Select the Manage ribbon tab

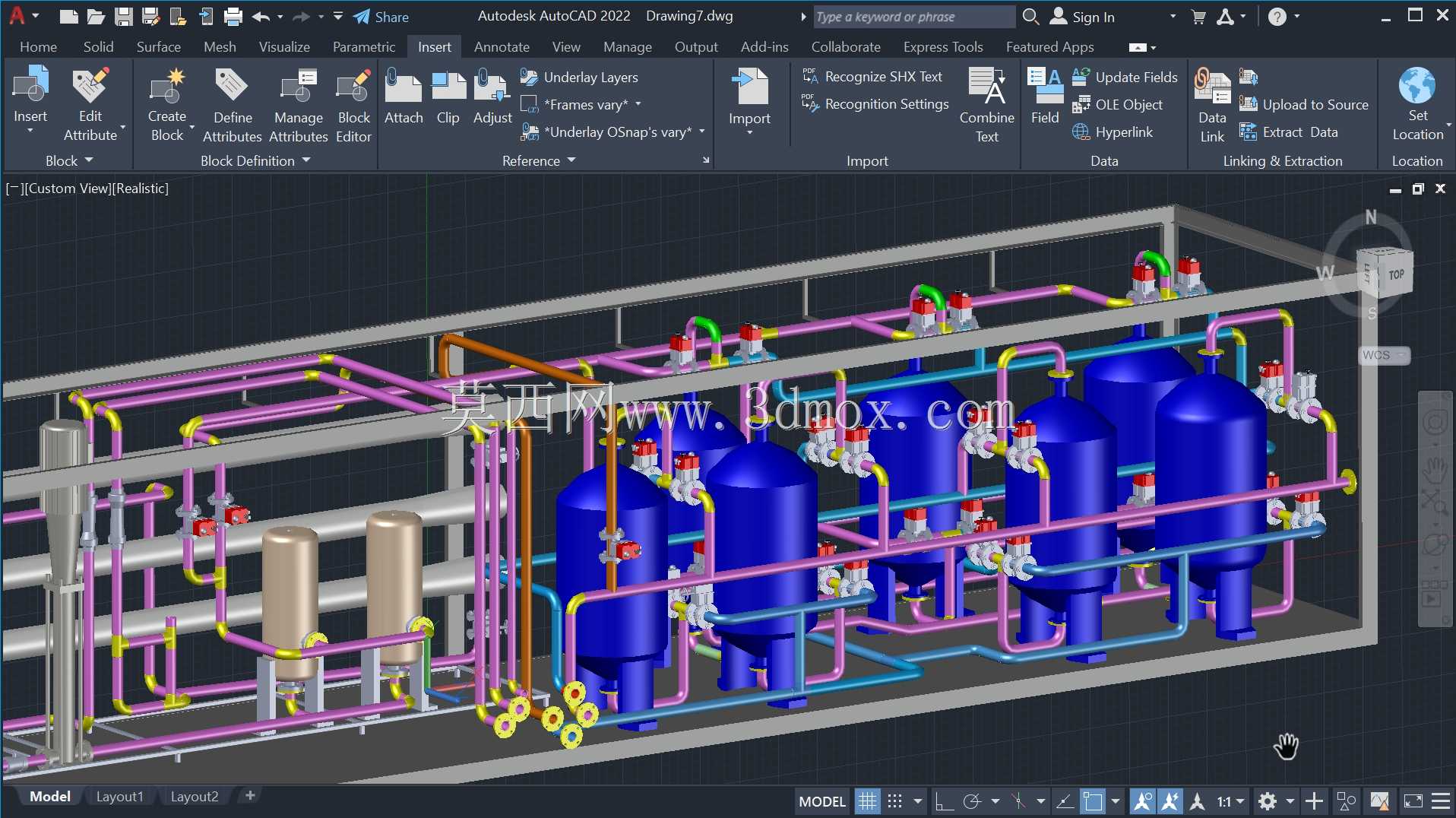(x=628, y=46)
